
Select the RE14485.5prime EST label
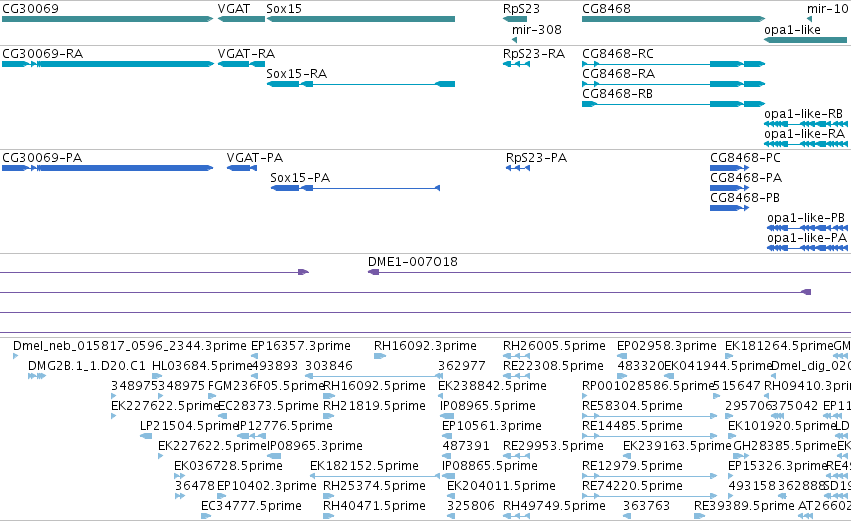point(632,426)
